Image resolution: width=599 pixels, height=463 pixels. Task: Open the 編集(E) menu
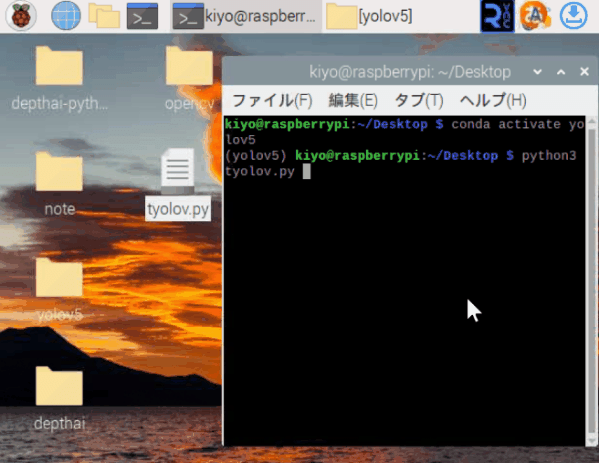click(353, 100)
